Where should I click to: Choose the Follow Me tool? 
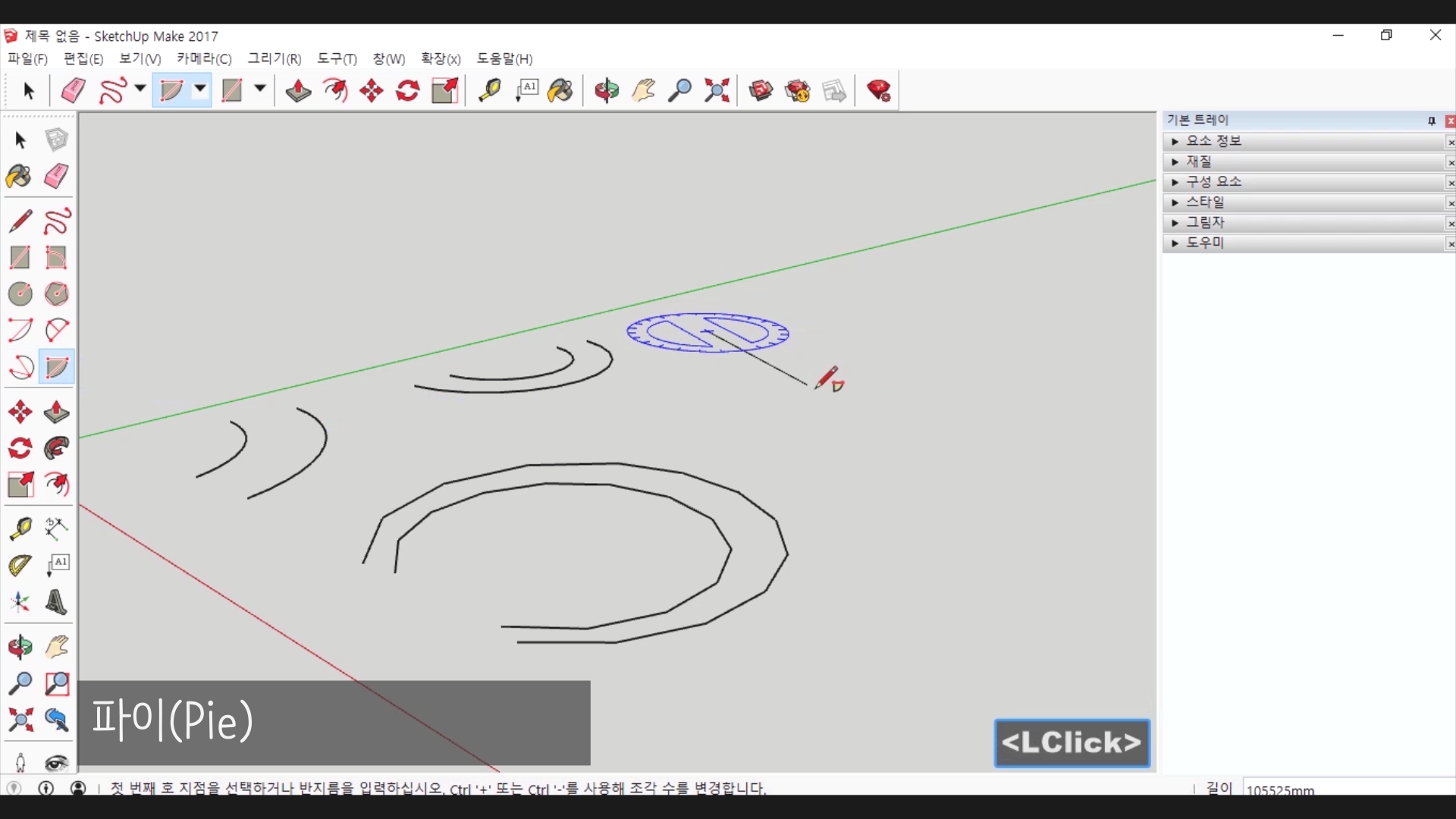tap(56, 448)
